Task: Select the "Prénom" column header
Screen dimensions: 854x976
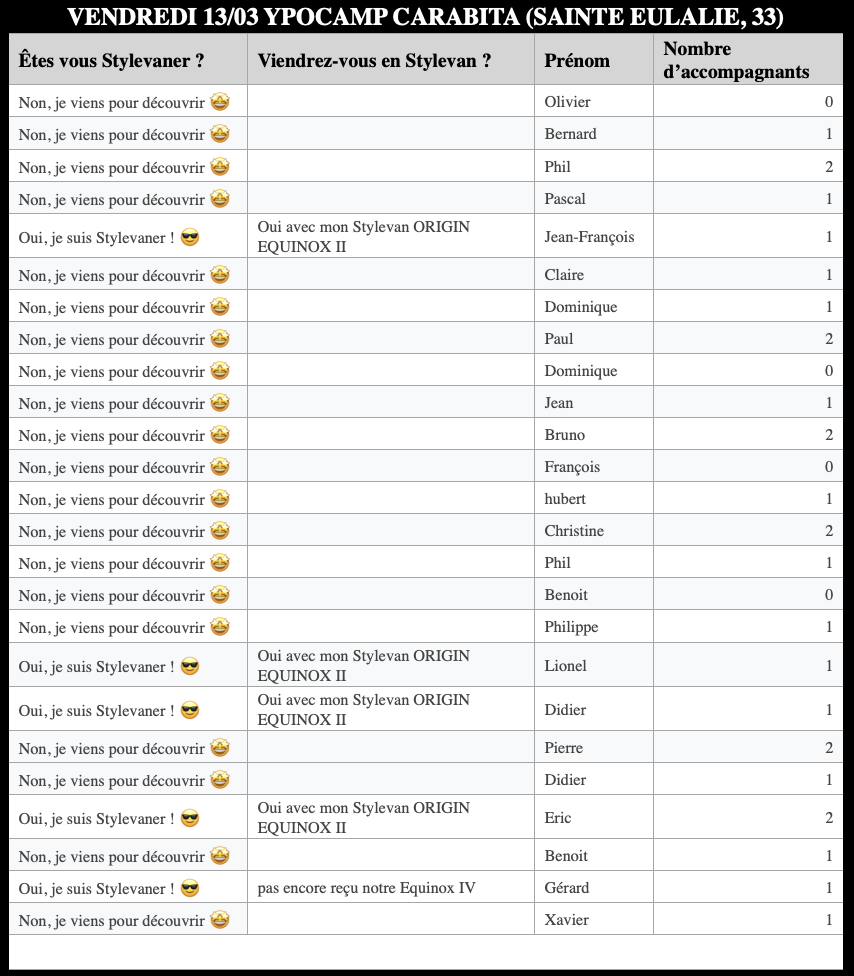Action: pyautogui.click(x=577, y=60)
